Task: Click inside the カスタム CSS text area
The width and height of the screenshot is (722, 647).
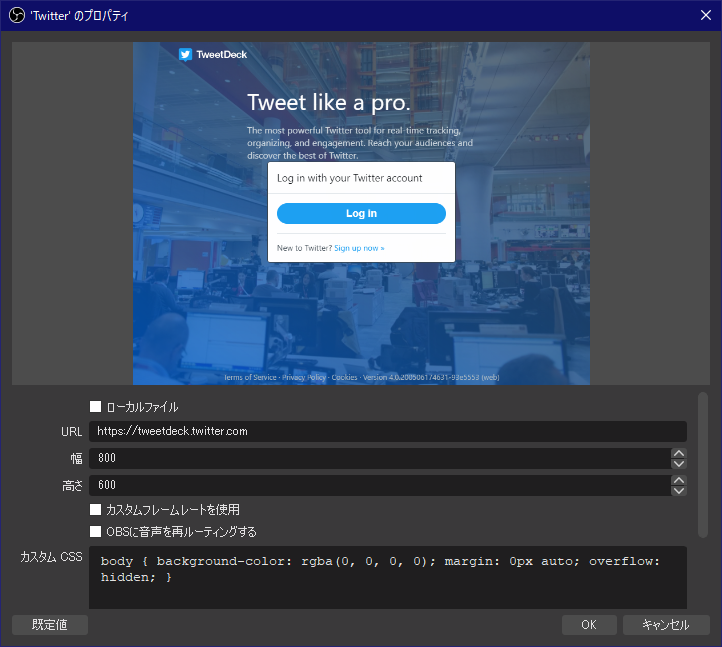Action: tap(388, 577)
